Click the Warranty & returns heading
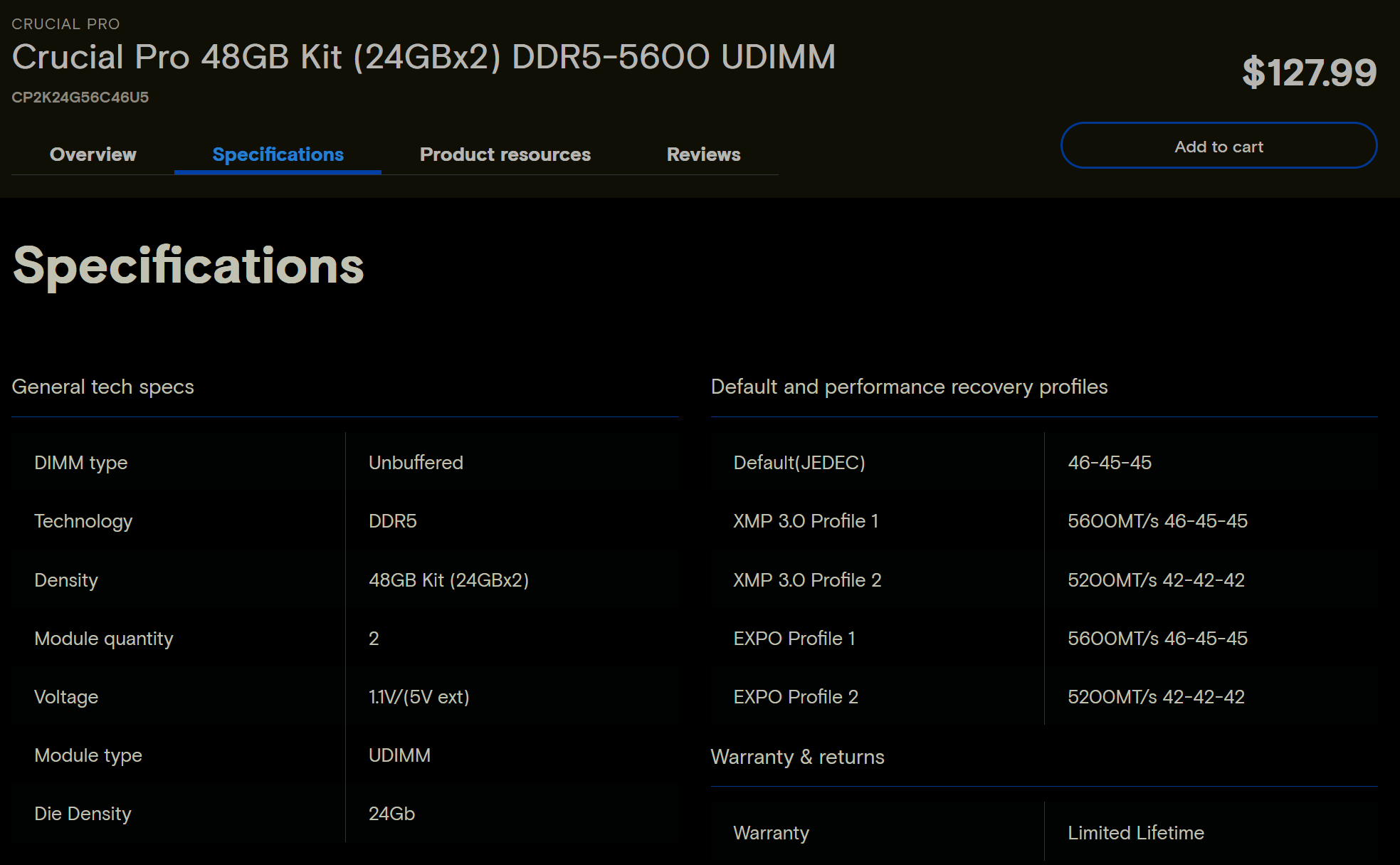The width and height of the screenshot is (1400, 865). click(x=798, y=757)
